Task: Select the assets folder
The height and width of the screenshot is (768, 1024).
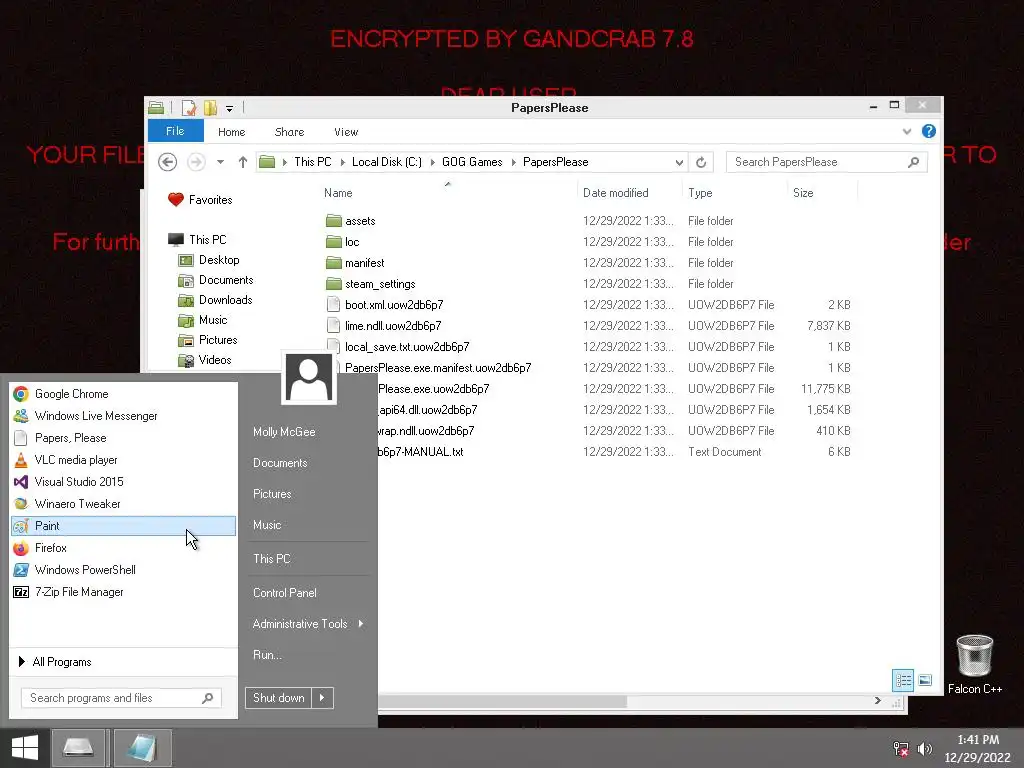Action: click(x=351, y=221)
